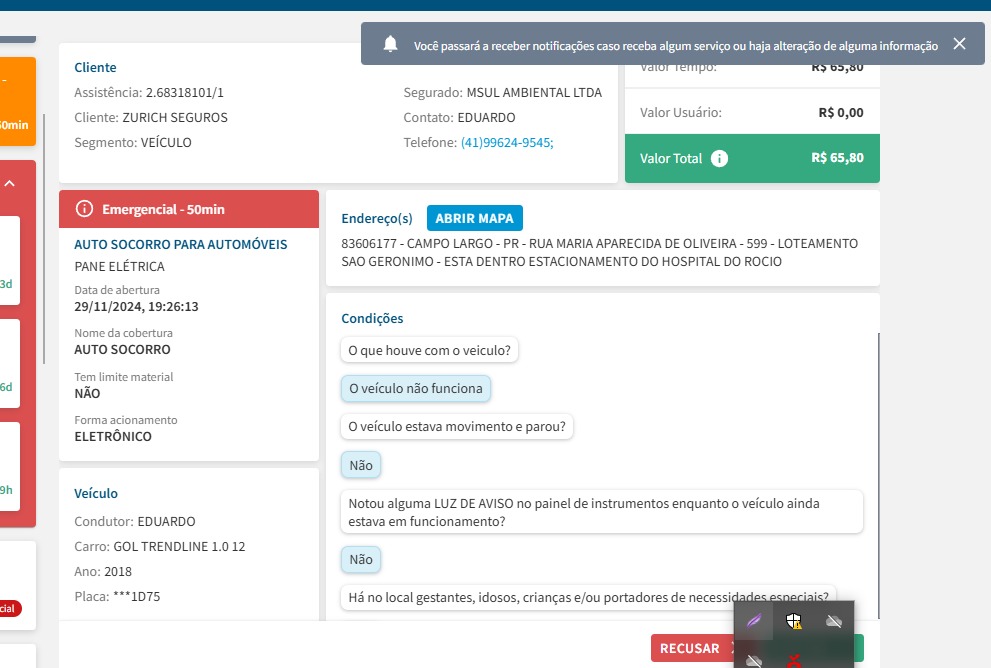The image size is (991, 668).
Task: Click the lower-row OneDrive cloud tray icon
Action: coord(753,661)
